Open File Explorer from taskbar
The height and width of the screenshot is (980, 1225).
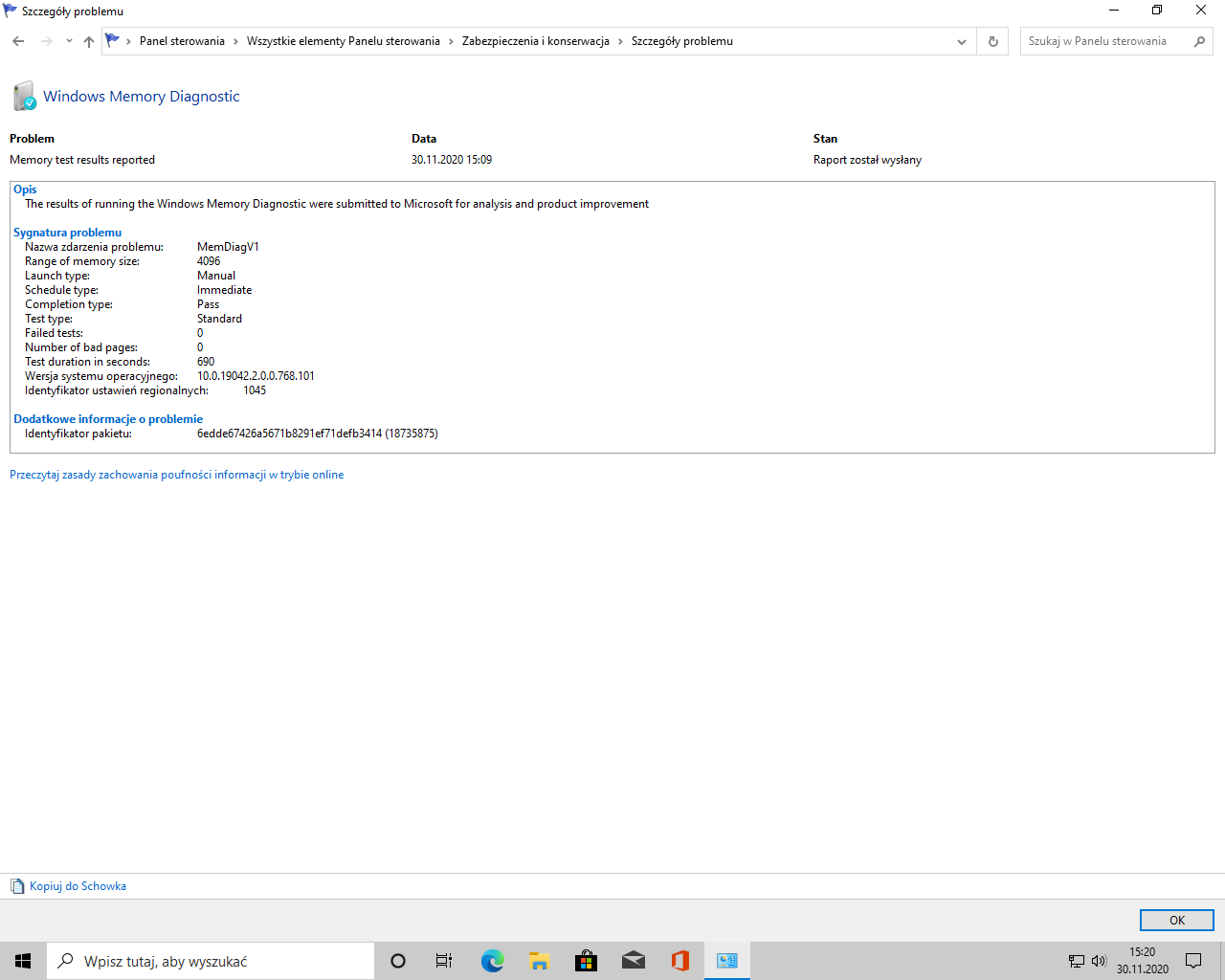point(539,961)
